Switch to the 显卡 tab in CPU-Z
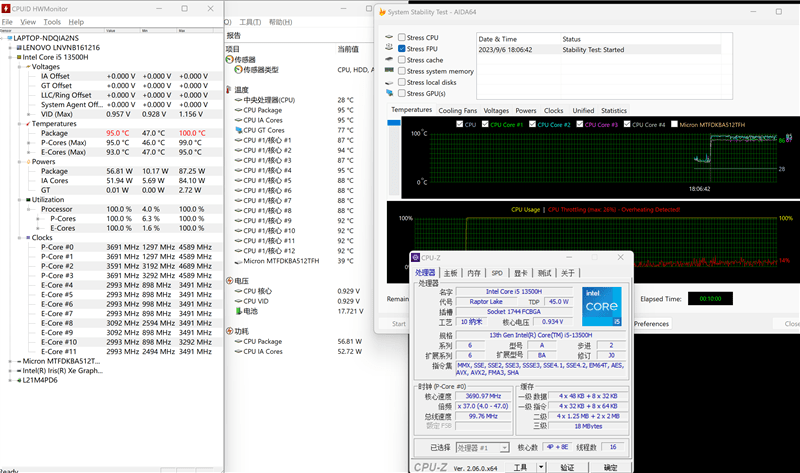 pos(520,273)
